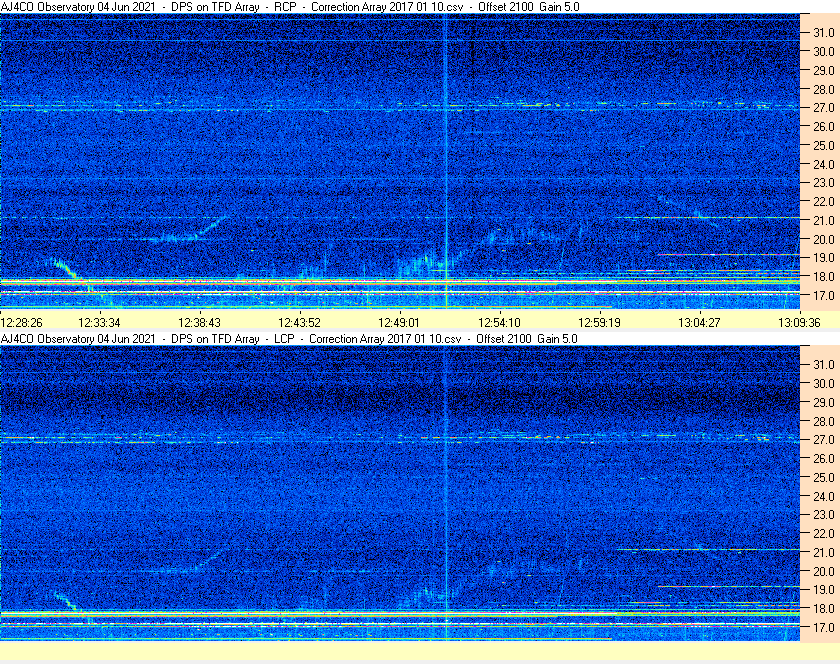Click the 31.0 frequency label on the LCP axis
Viewport: 840px width, 664px height.
tap(824, 364)
